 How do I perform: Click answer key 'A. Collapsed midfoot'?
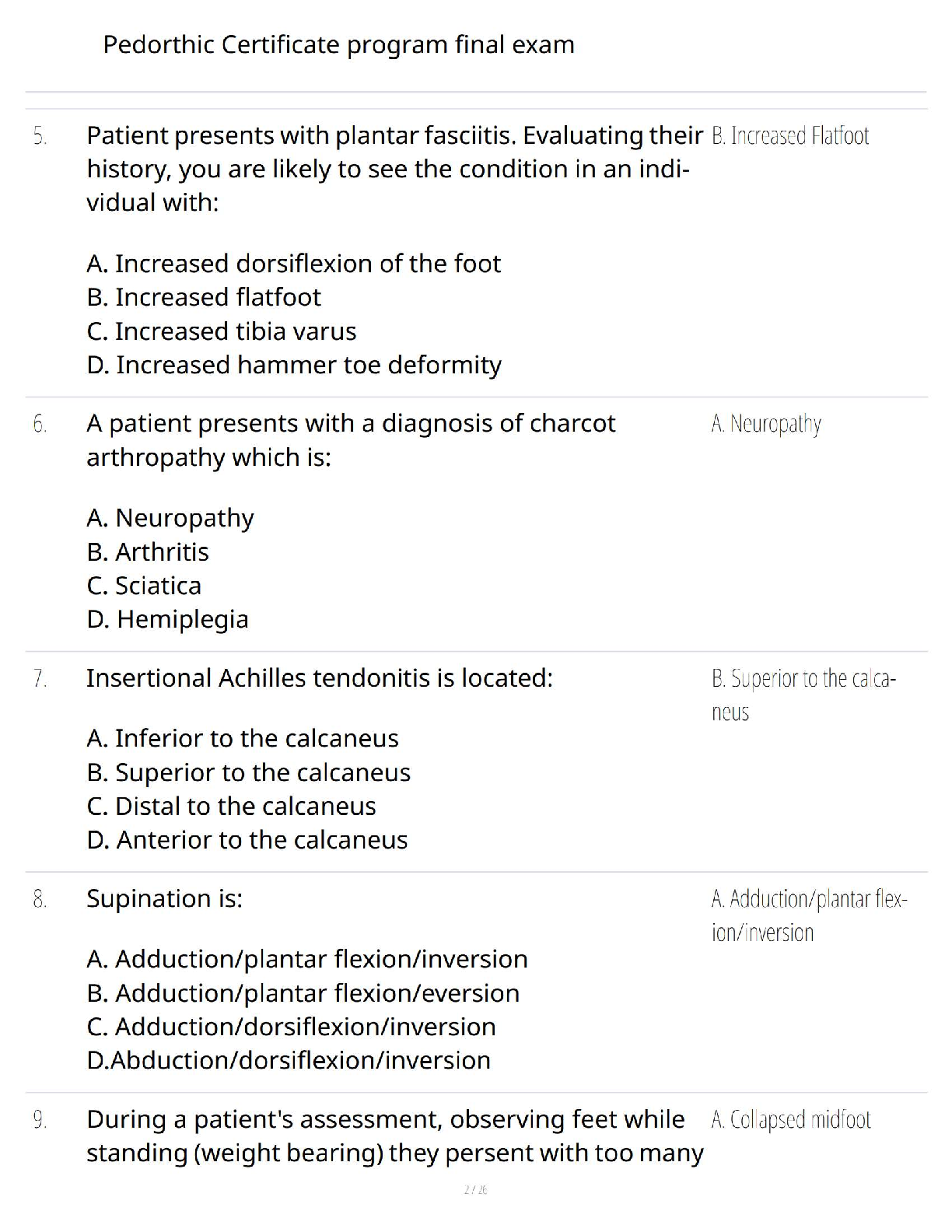[x=790, y=1120]
